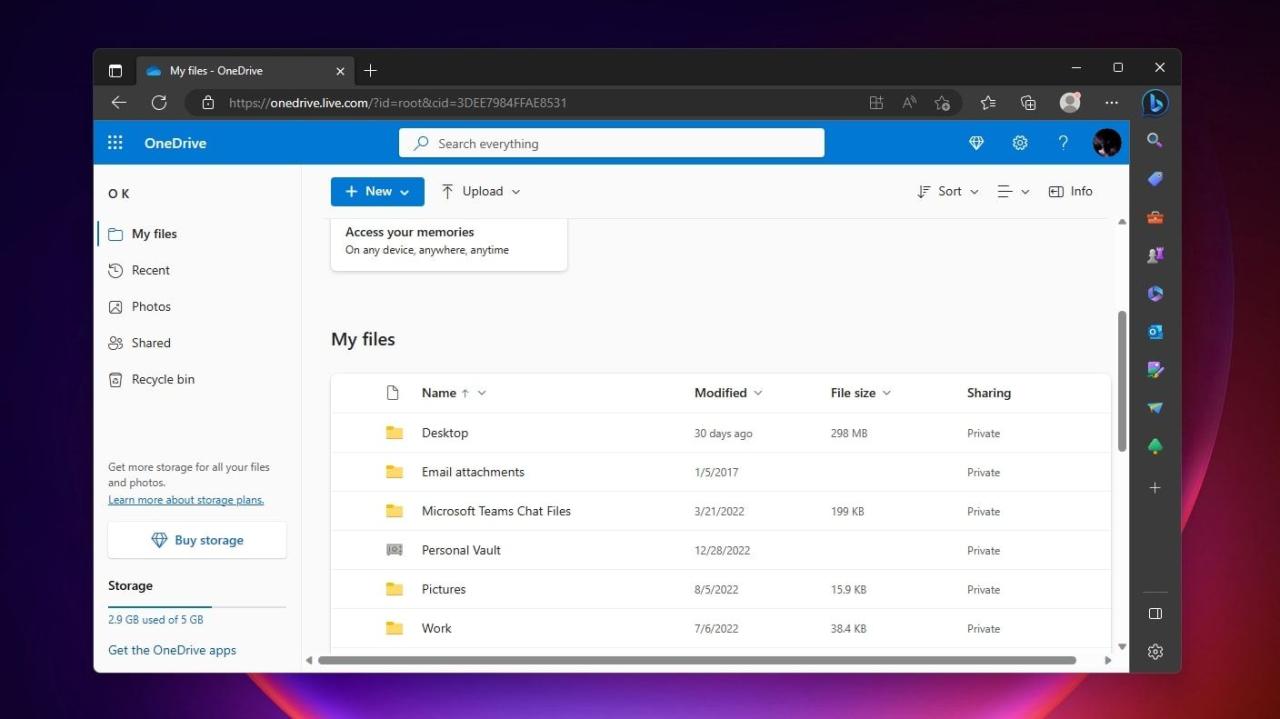Image resolution: width=1280 pixels, height=719 pixels.
Task: Click the vertical page scrollbar
Action: coord(1122,381)
